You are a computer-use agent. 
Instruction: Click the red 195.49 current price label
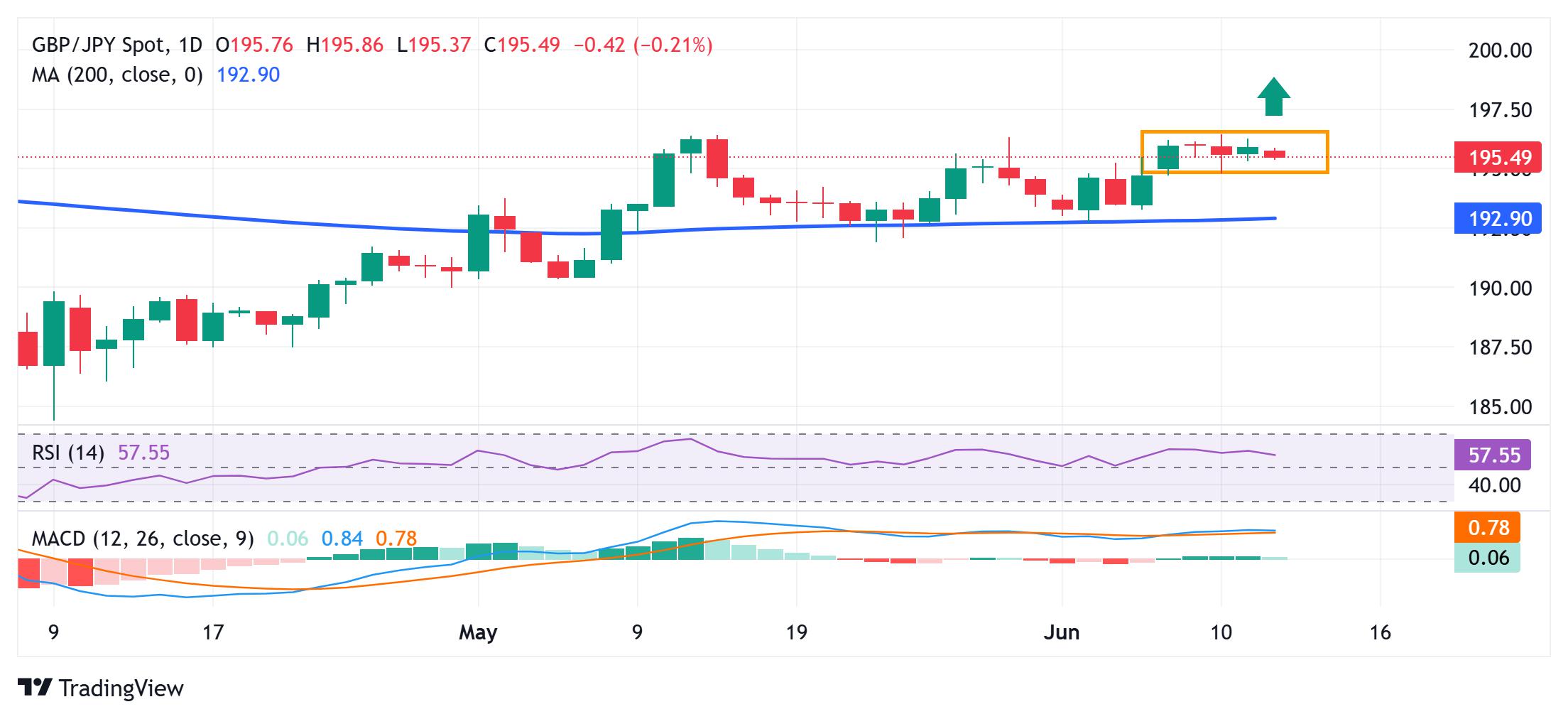pyautogui.click(x=1498, y=157)
